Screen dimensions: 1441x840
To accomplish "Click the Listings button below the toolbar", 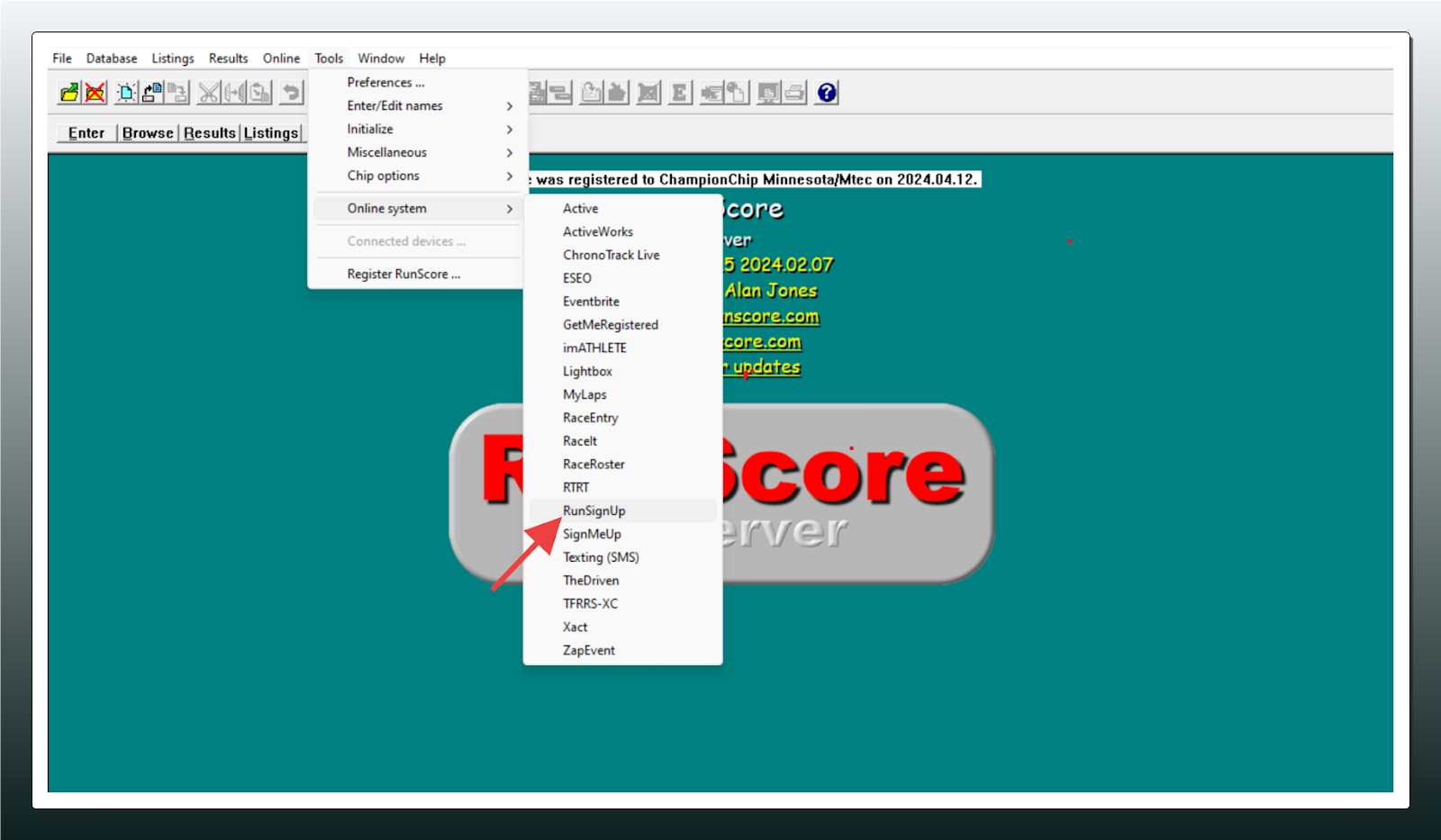I will point(271,132).
